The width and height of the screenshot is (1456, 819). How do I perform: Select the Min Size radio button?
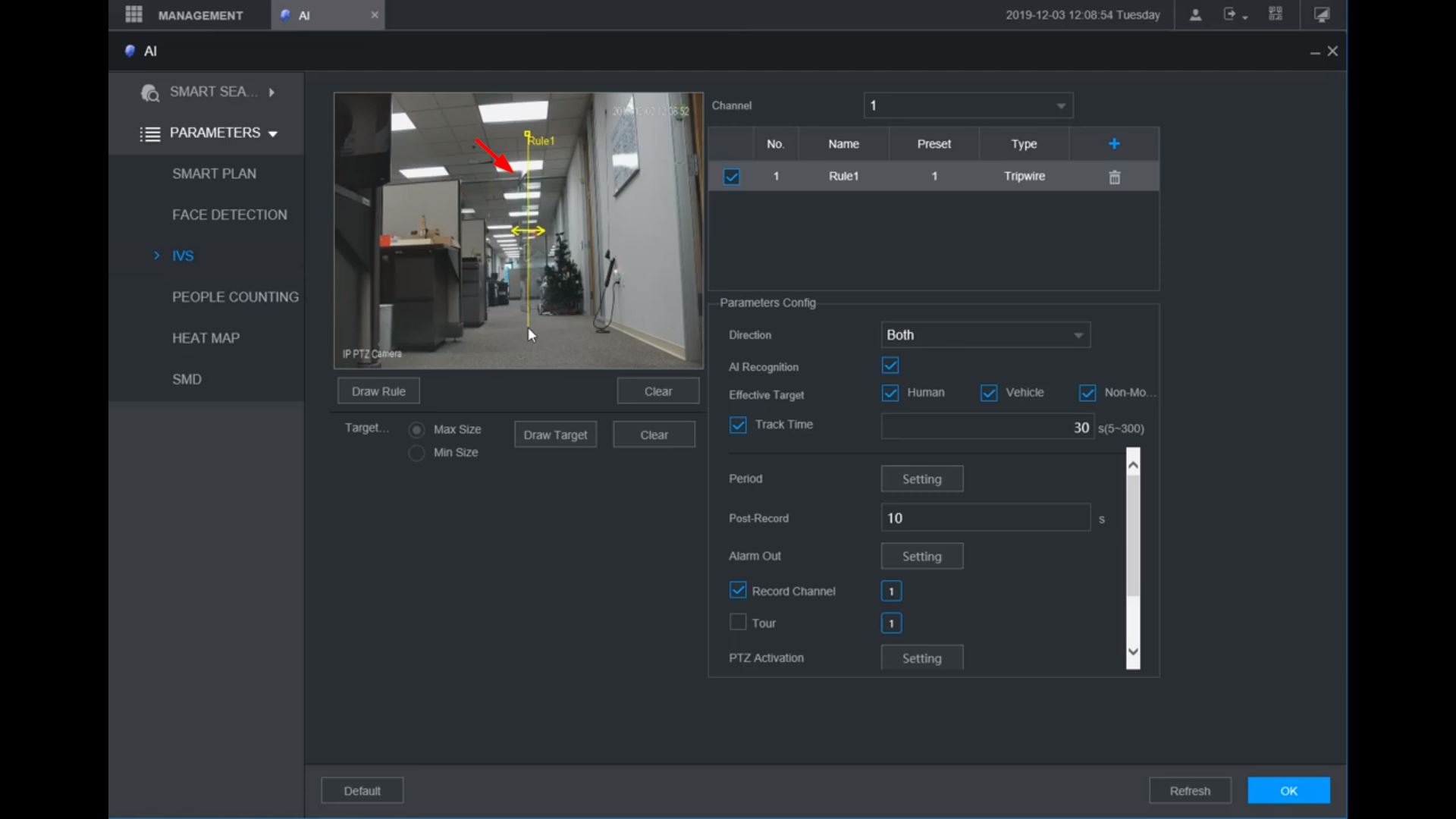[x=416, y=453]
